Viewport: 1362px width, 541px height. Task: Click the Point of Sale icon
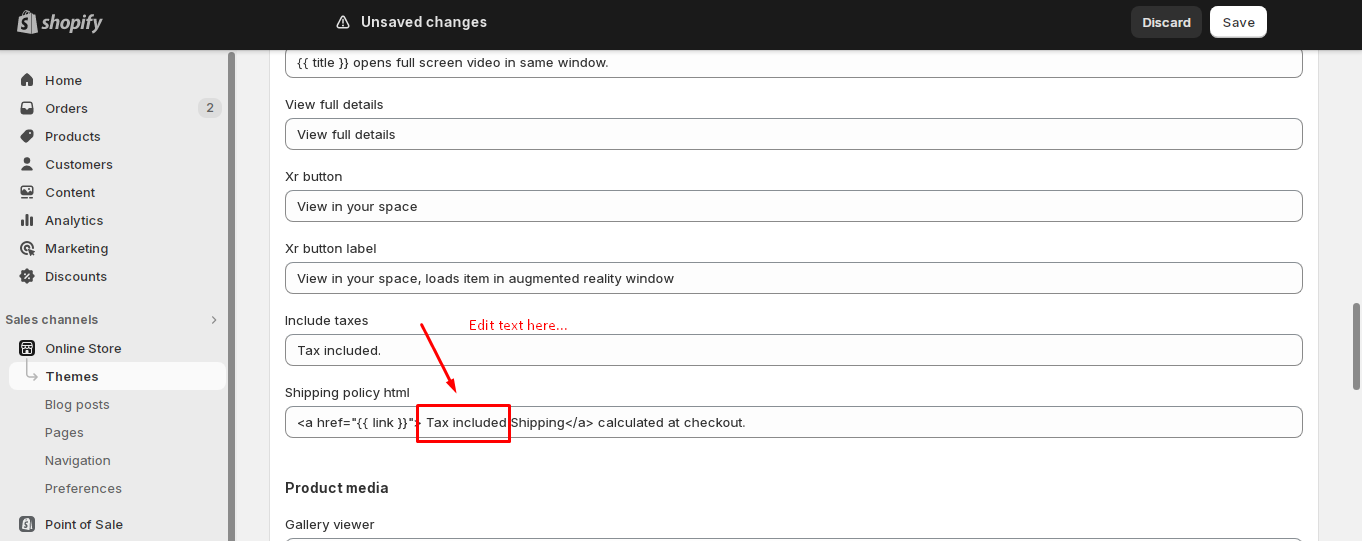point(27,524)
